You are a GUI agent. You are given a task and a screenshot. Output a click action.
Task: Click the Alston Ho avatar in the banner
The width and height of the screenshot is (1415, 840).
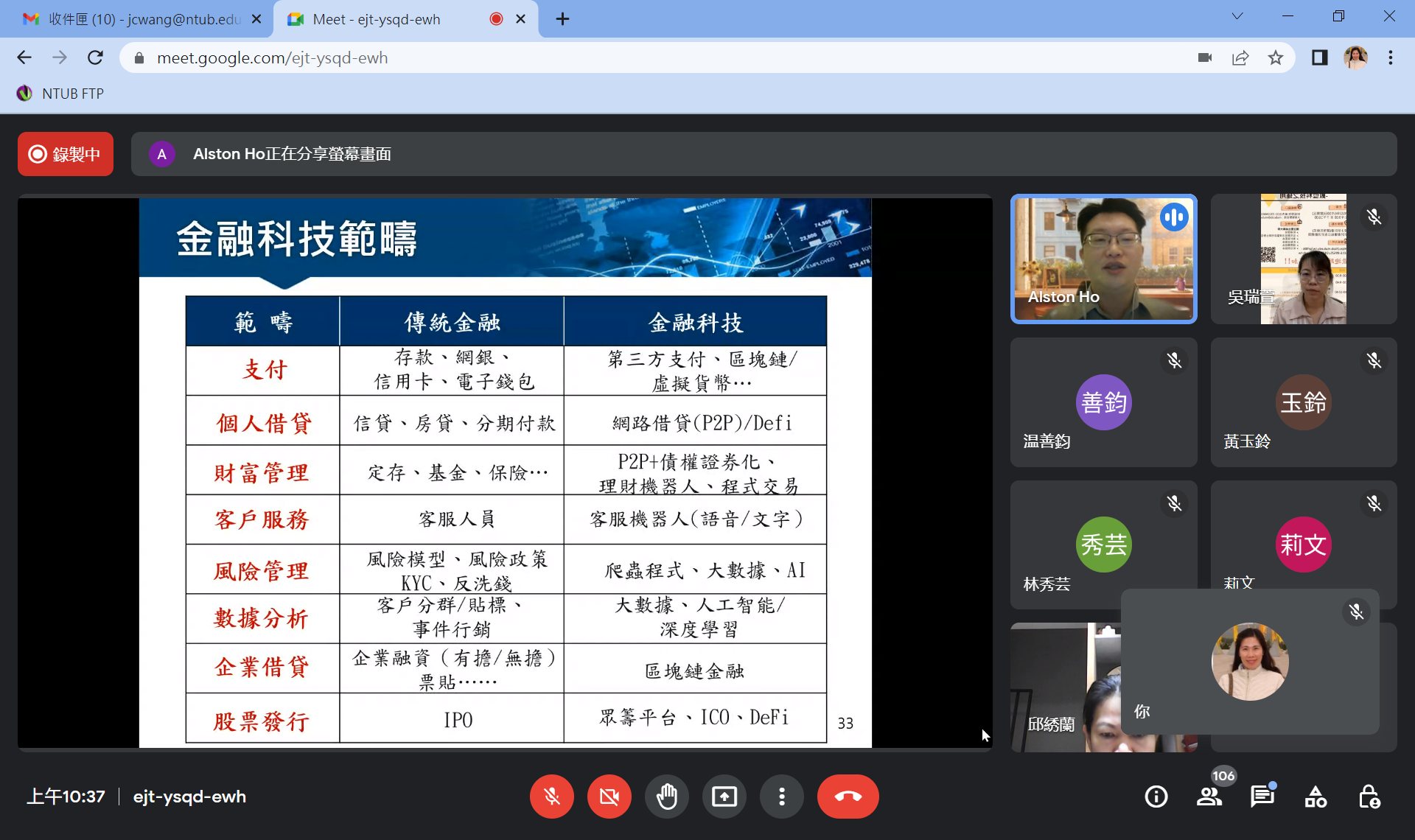[162, 154]
